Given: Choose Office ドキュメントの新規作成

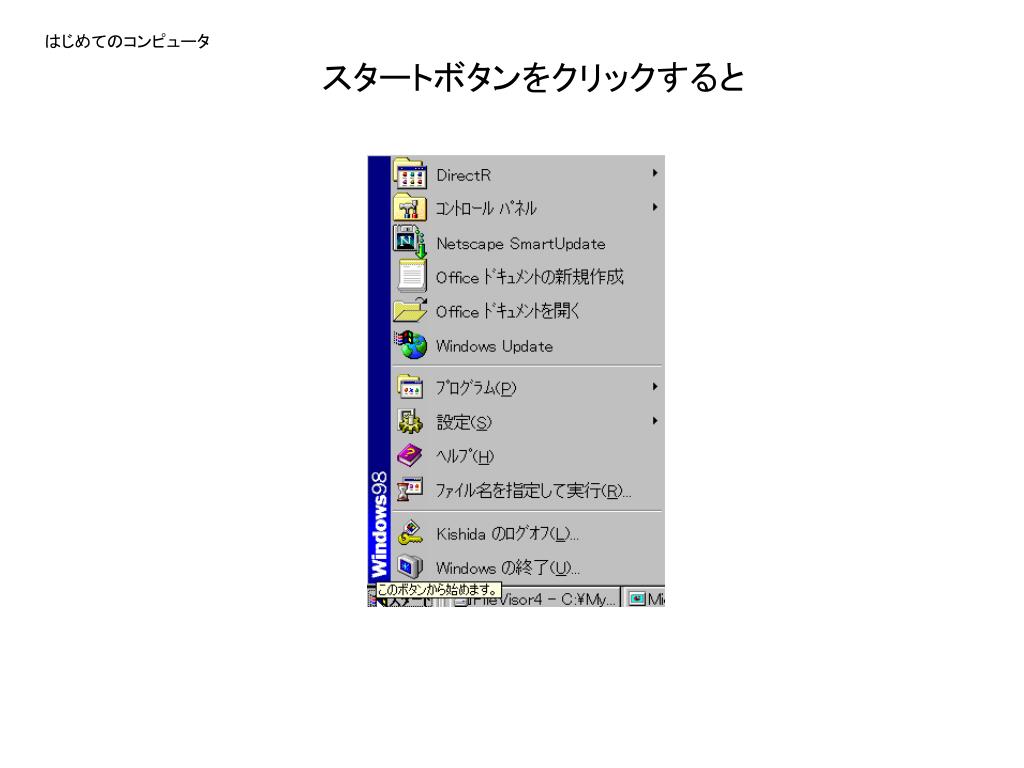Looking at the screenshot, I should [x=528, y=276].
